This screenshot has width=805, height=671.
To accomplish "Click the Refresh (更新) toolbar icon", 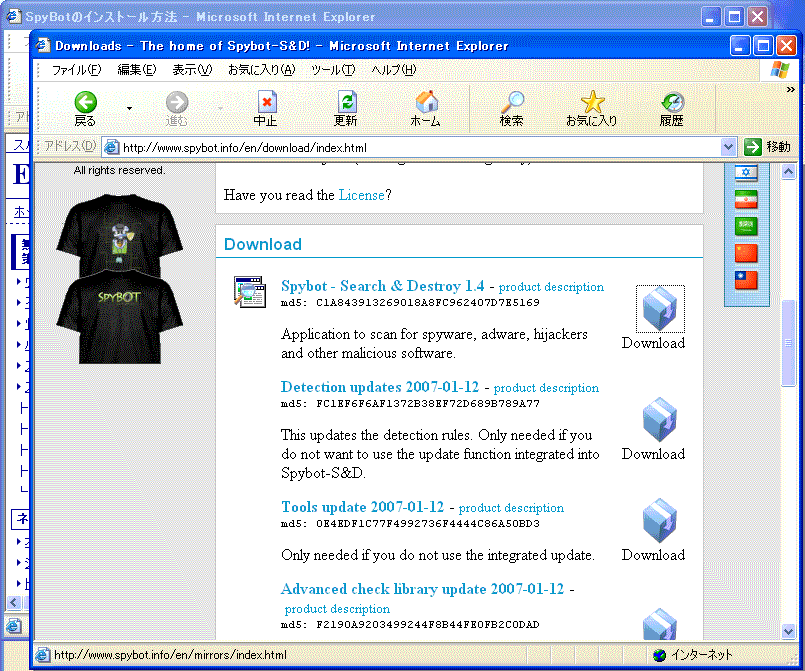I will click(x=347, y=102).
